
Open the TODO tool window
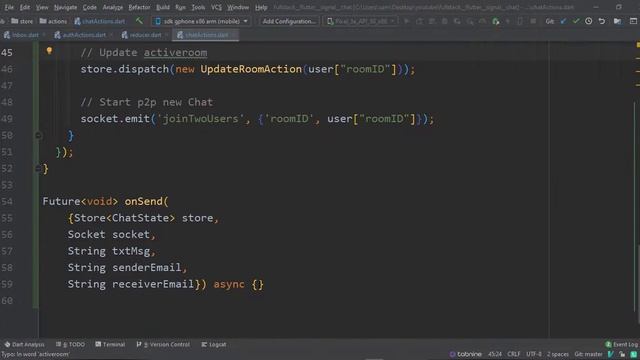pos(70,344)
